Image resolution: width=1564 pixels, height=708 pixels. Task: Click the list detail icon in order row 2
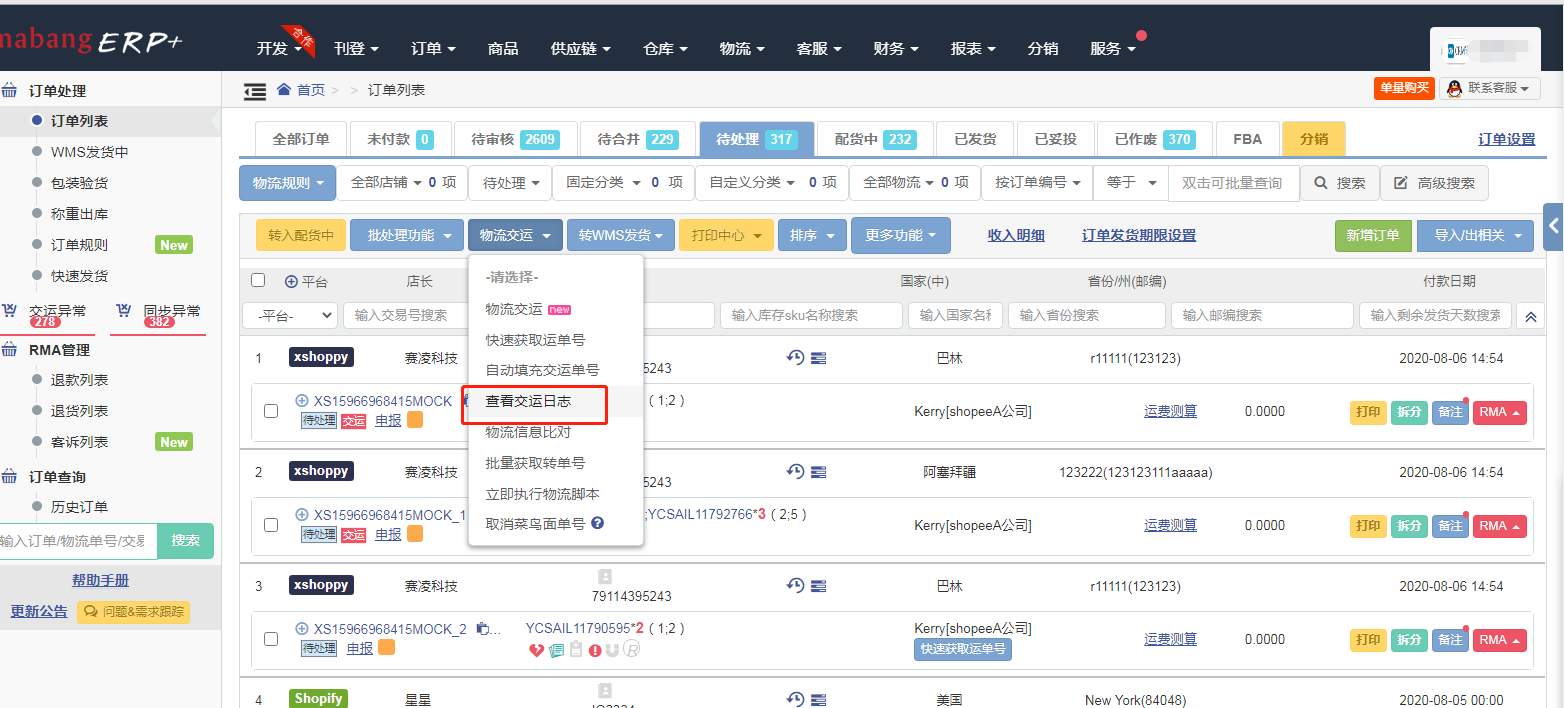(x=818, y=472)
